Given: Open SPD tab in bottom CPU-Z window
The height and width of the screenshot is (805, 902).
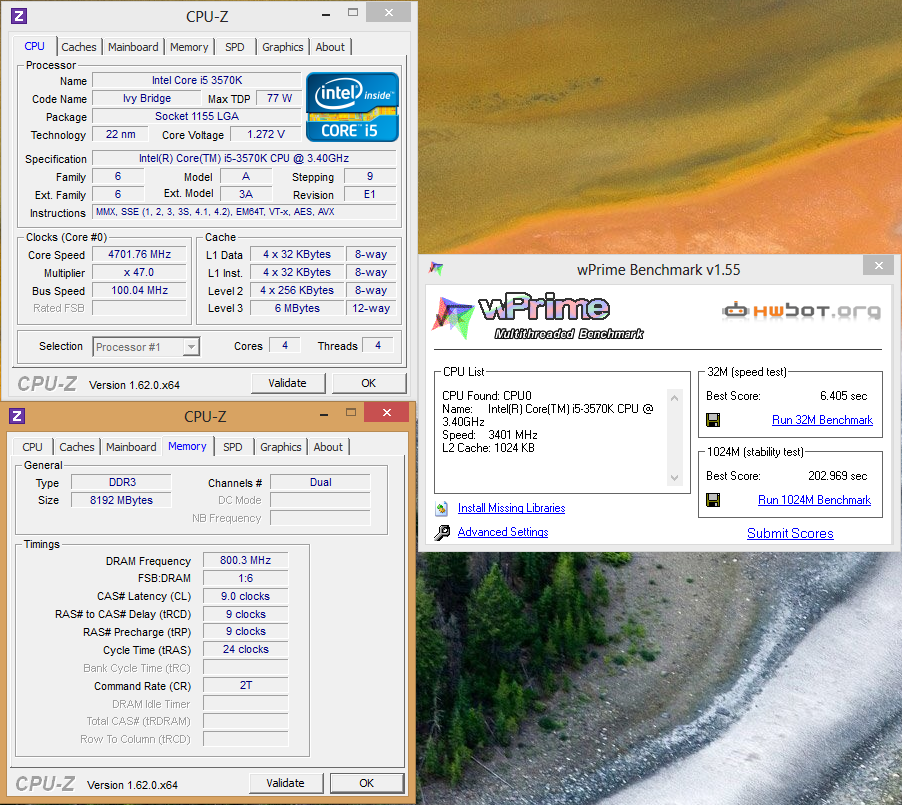Looking at the screenshot, I should [x=232, y=447].
